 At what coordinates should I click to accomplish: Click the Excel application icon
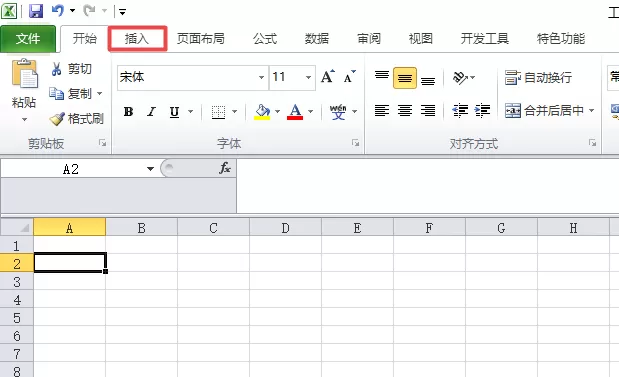point(9,11)
